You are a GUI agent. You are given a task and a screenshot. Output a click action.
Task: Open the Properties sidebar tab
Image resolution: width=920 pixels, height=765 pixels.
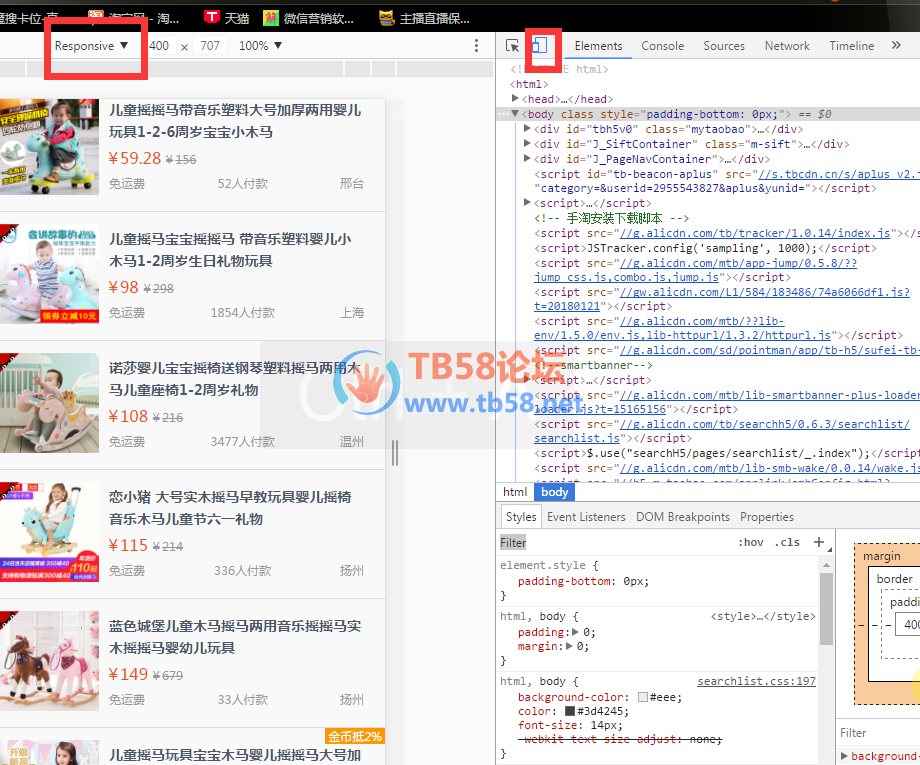click(x=767, y=517)
